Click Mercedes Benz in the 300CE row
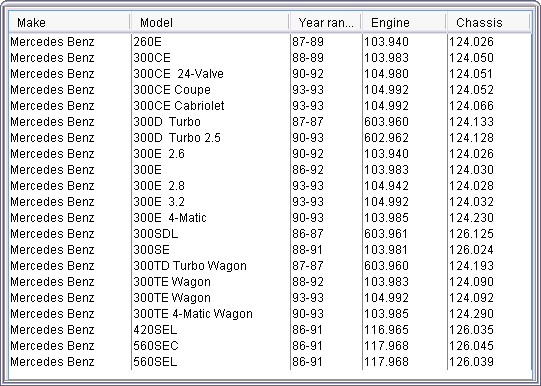 click(52, 58)
